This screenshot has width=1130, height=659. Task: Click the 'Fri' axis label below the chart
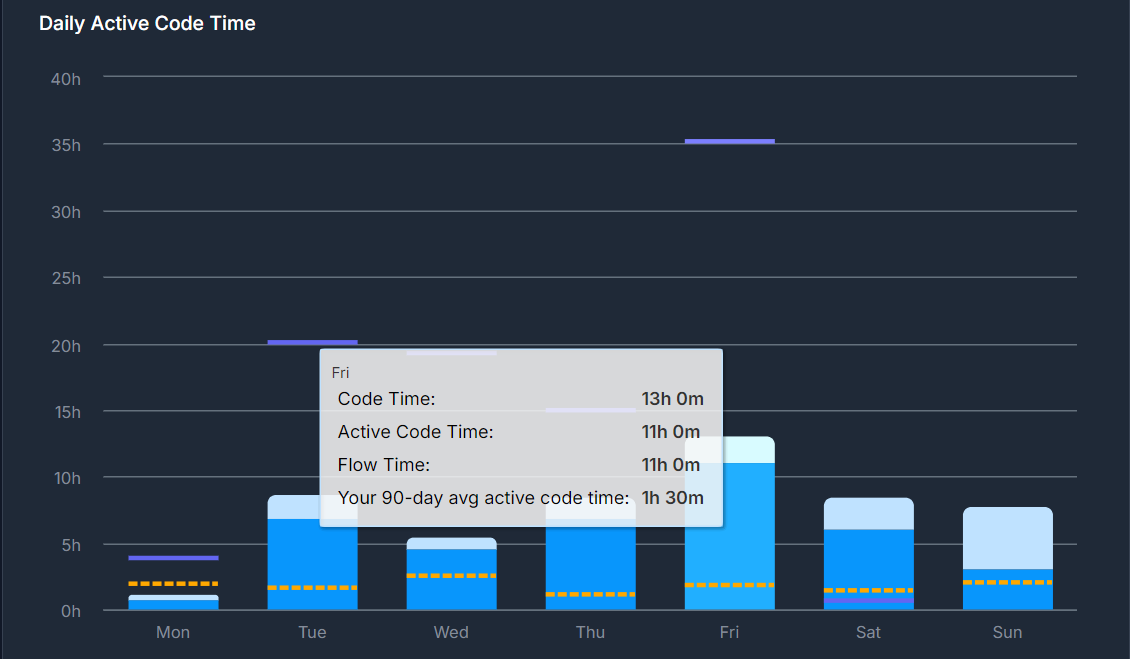[729, 632]
